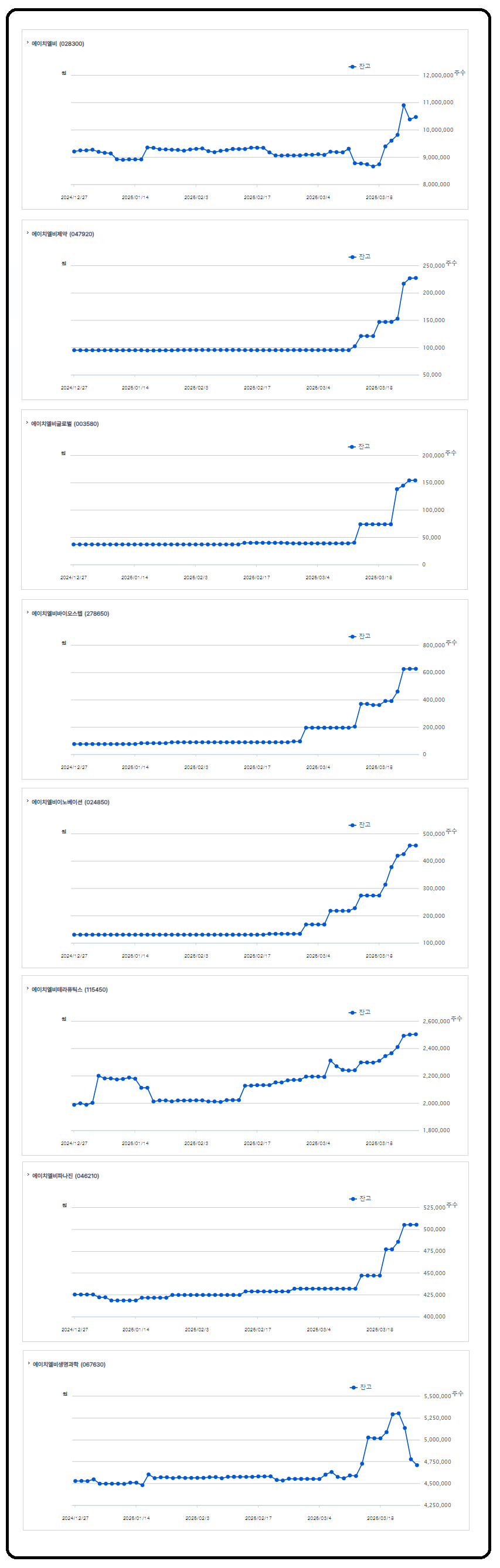
Task: Toggle 잔고 legend in 에이치엘비바이오스텝 chart
Action: point(360,637)
